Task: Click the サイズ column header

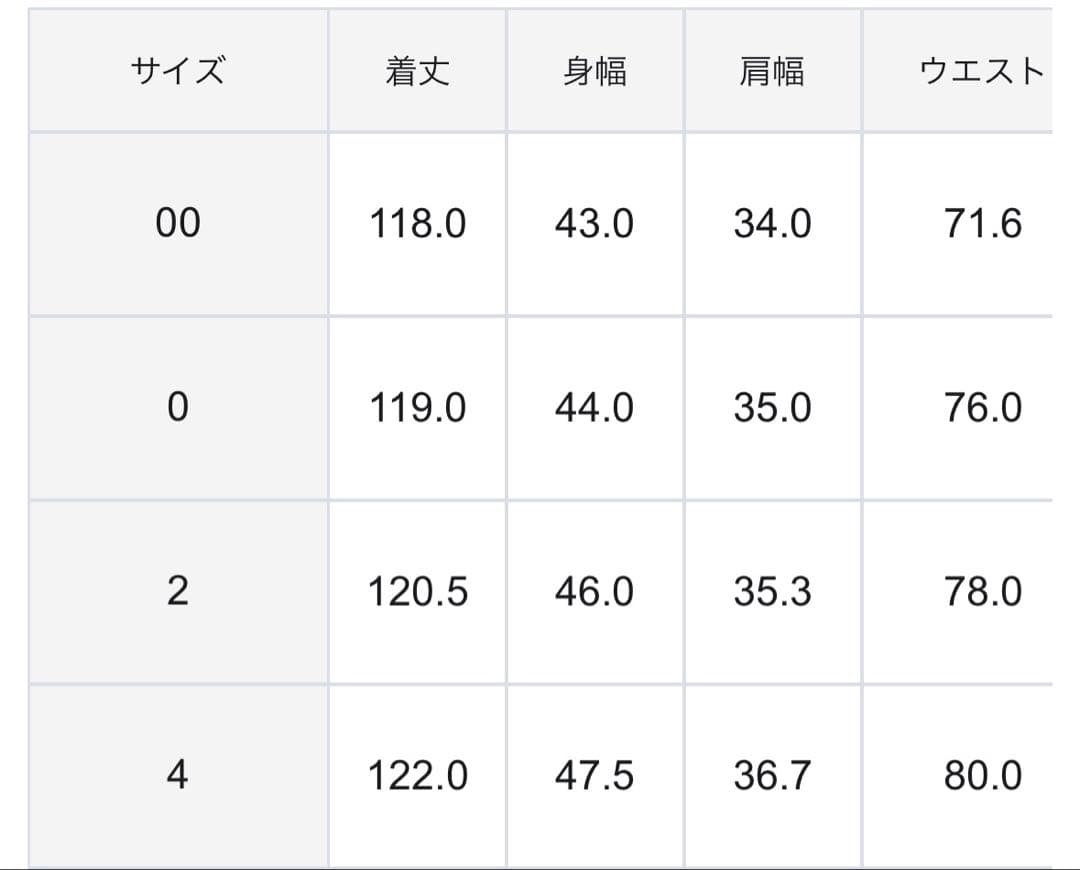Action: [x=178, y=72]
